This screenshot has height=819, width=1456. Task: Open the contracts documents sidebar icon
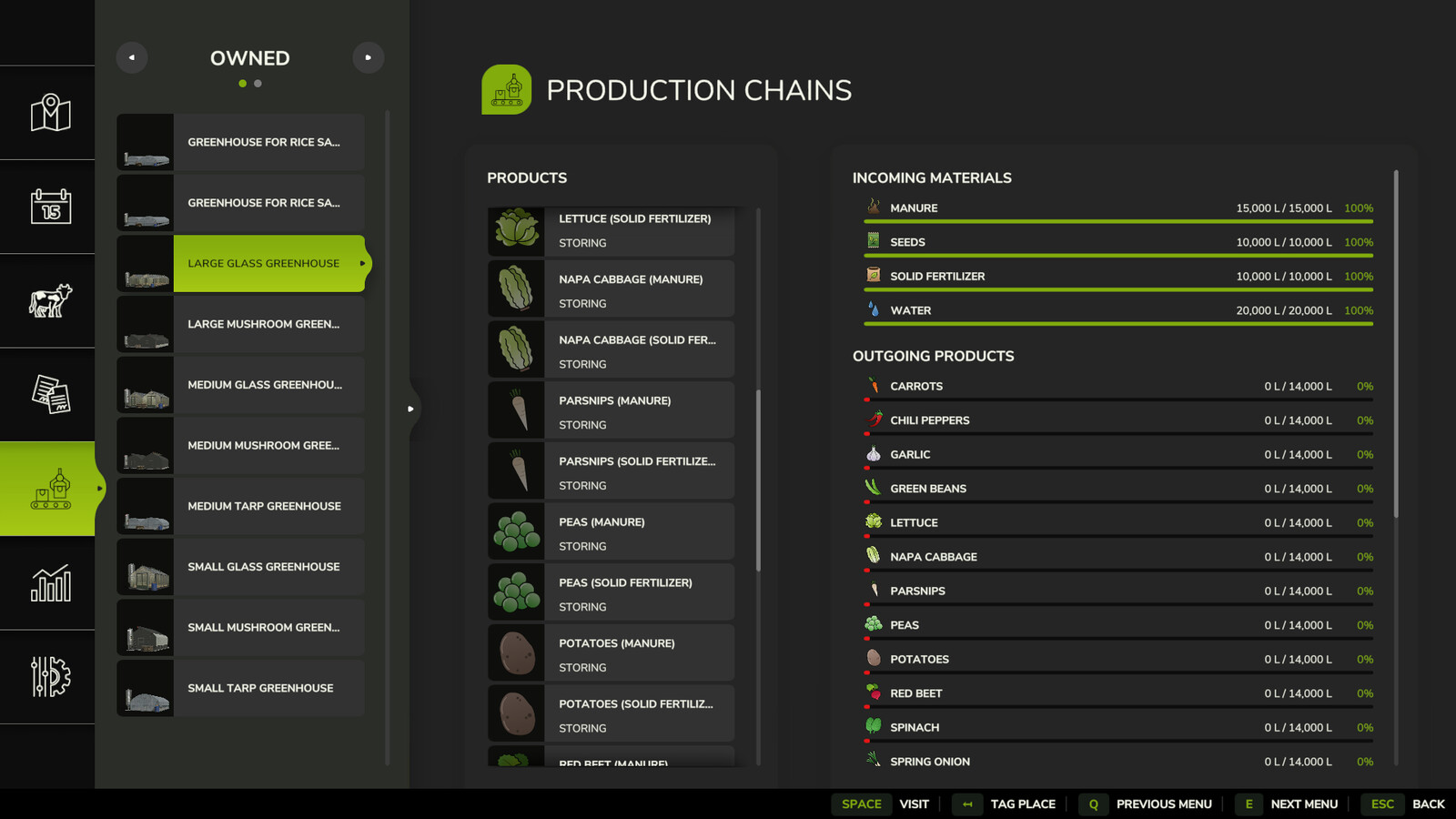(x=50, y=395)
